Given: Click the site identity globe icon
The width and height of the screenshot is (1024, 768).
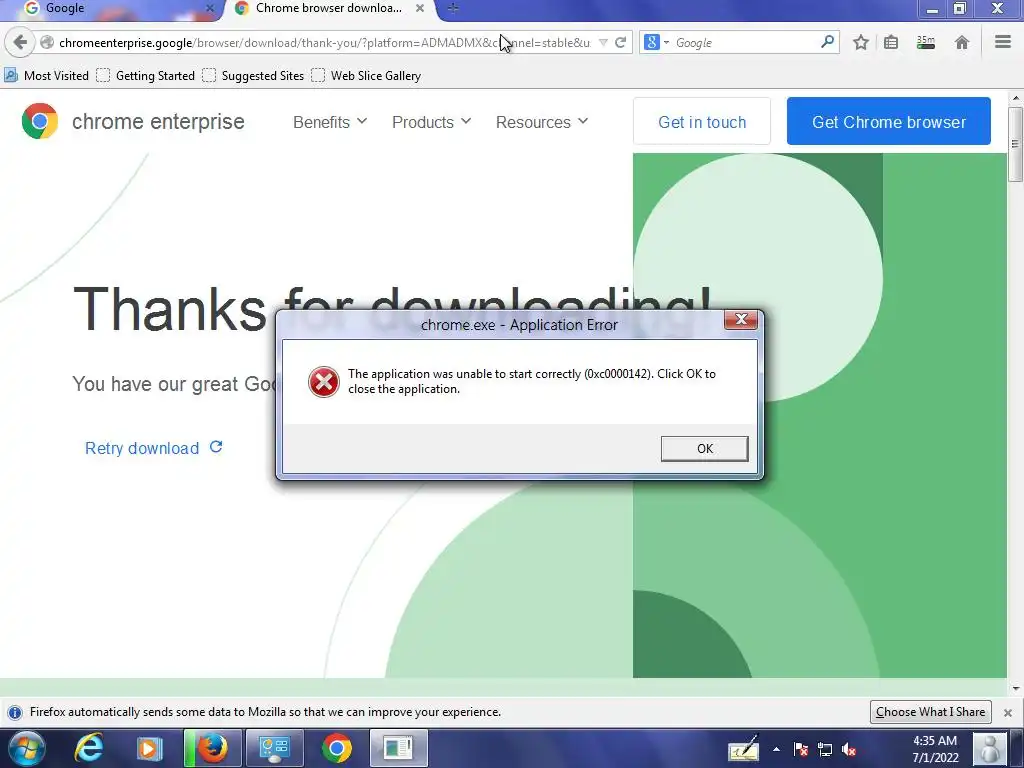Looking at the screenshot, I should [x=46, y=42].
